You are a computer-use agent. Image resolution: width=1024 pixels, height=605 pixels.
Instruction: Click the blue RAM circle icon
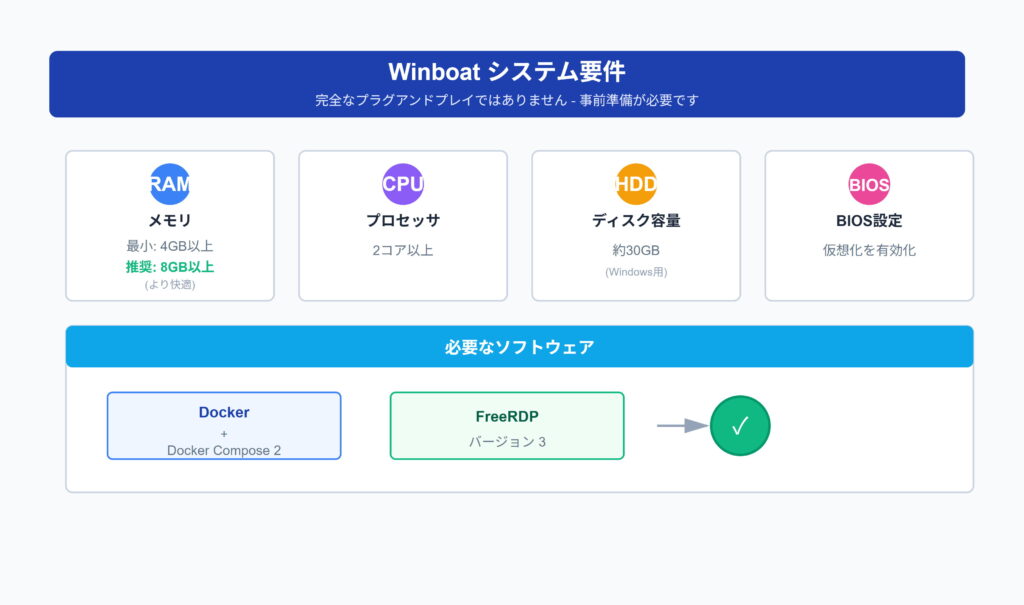169,184
